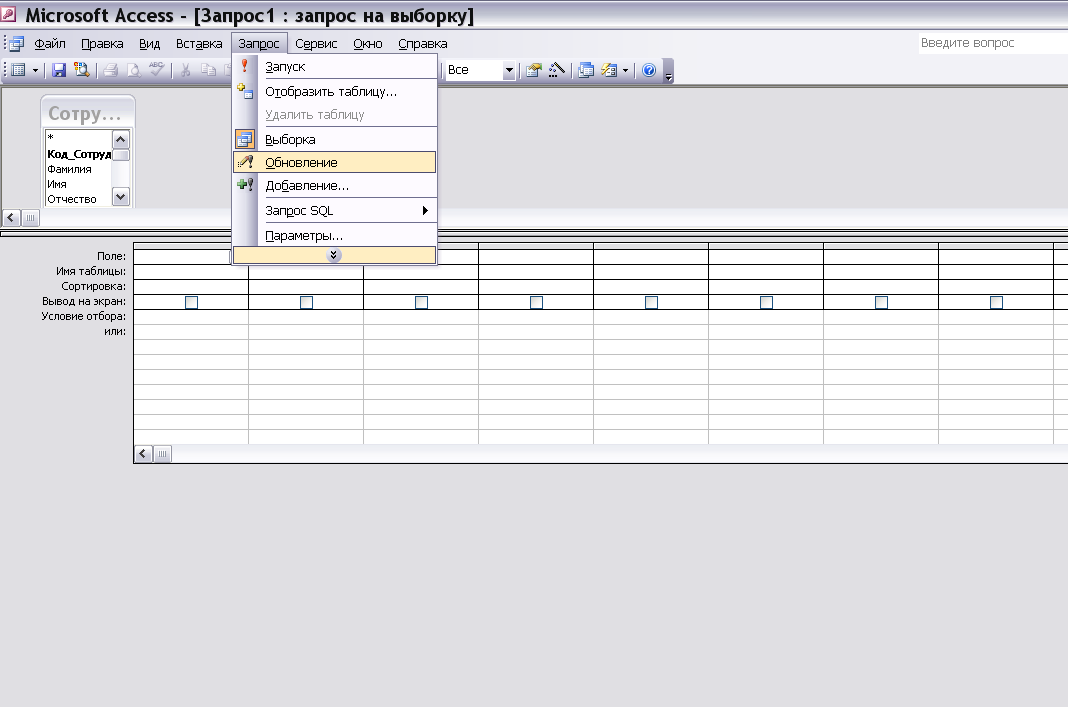Toggle Вывод на экран checkbox in first column
This screenshot has height=707, width=1068.
coord(191,302)
